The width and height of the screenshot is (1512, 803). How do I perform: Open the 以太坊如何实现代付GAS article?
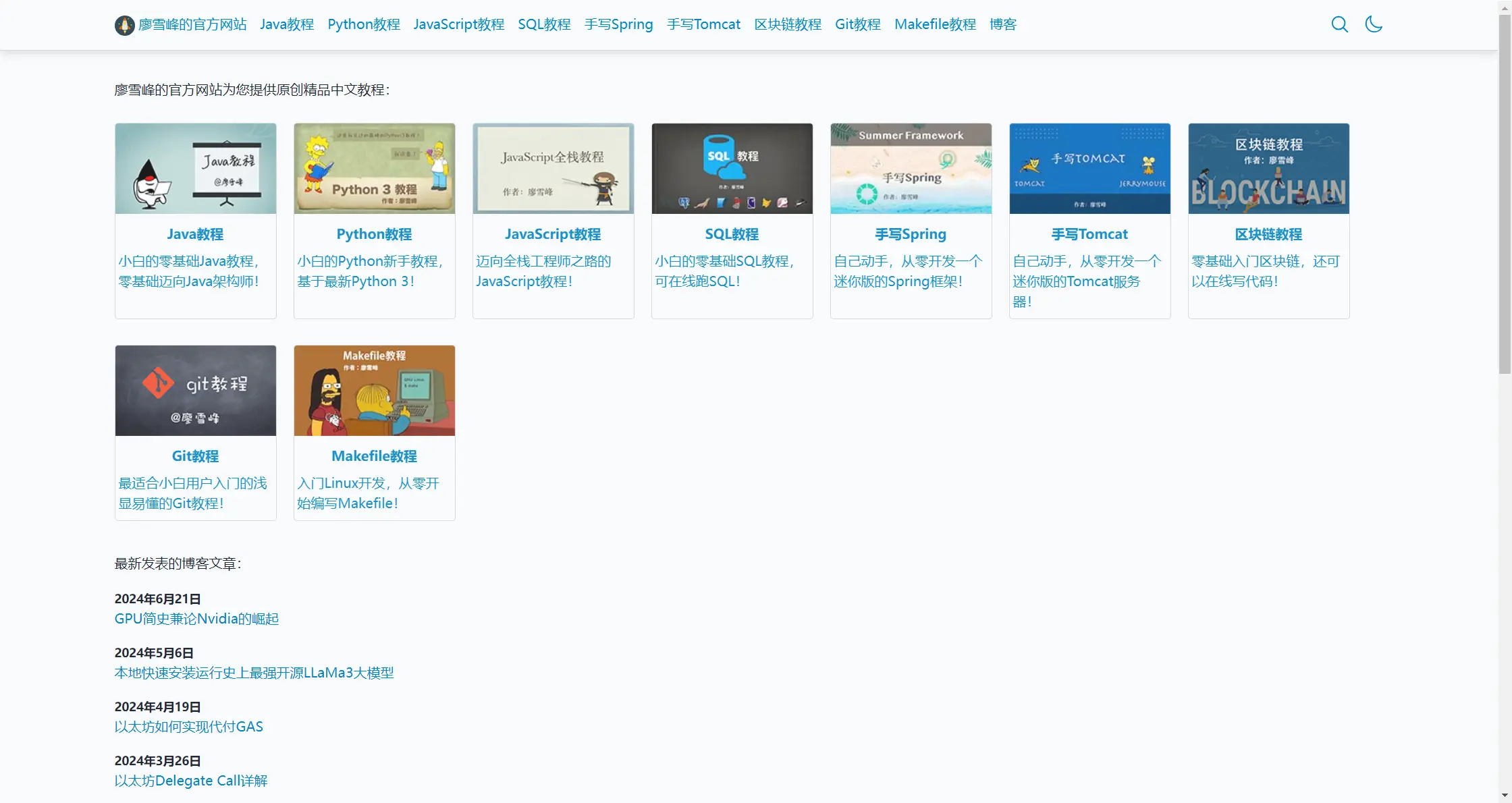[x=188, y=727]
